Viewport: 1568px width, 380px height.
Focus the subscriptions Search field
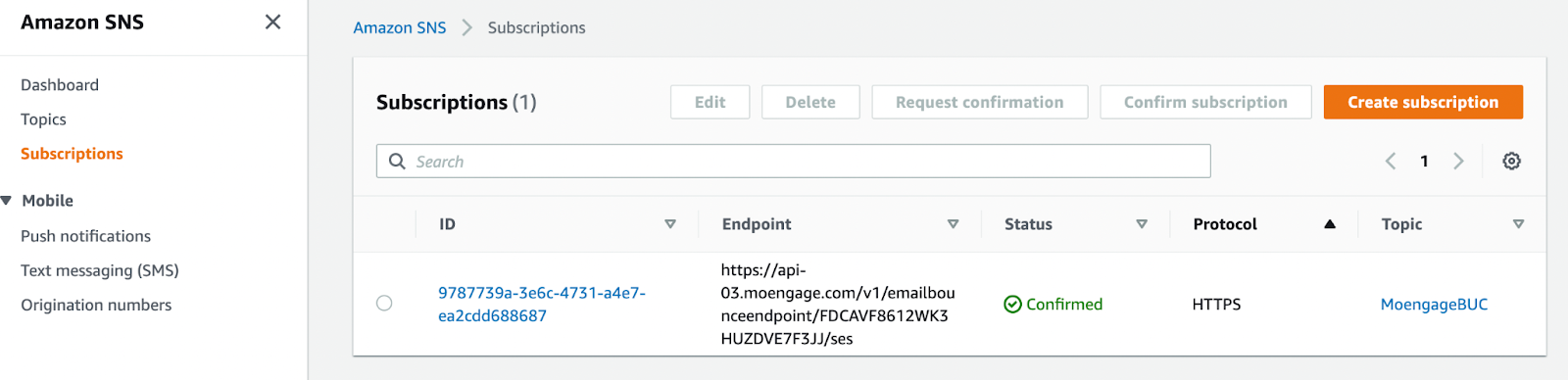tap(793, 162)
